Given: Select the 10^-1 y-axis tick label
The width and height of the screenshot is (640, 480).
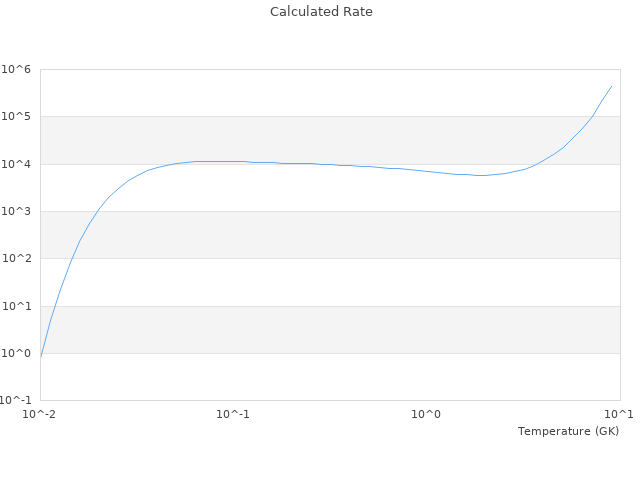Looking at the screenshot, I should [x=16, y=401].
